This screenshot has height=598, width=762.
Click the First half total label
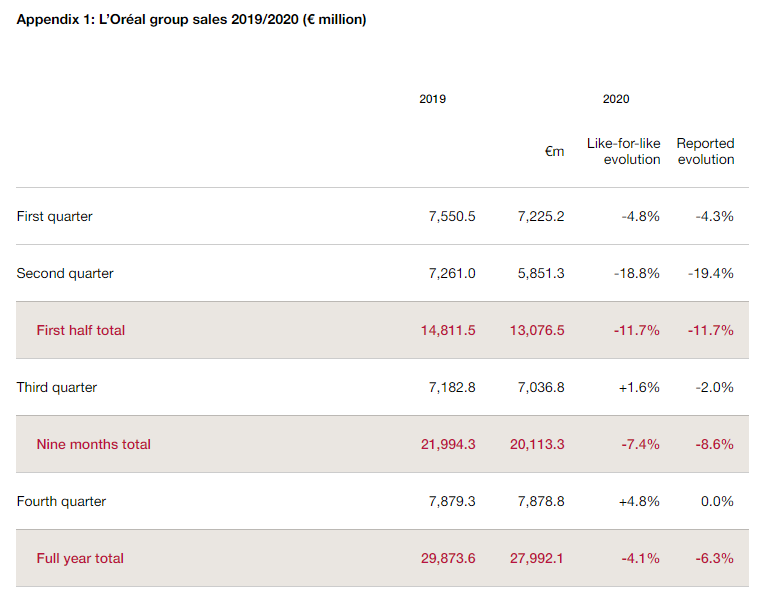coord(81,330)
